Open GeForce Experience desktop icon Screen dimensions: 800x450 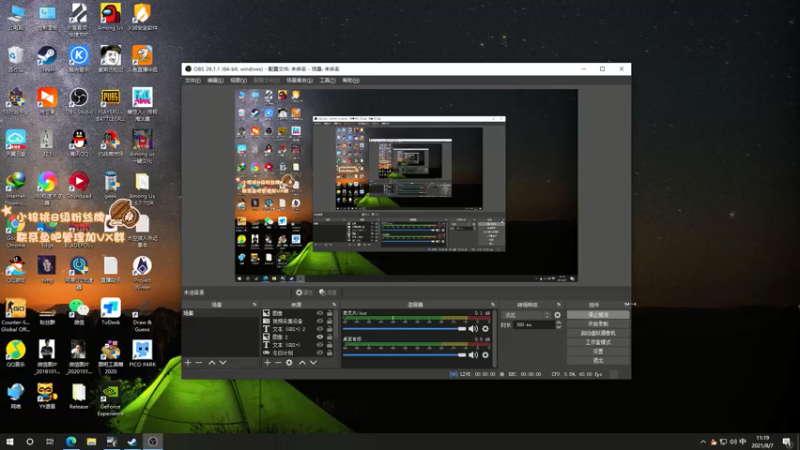110,399
